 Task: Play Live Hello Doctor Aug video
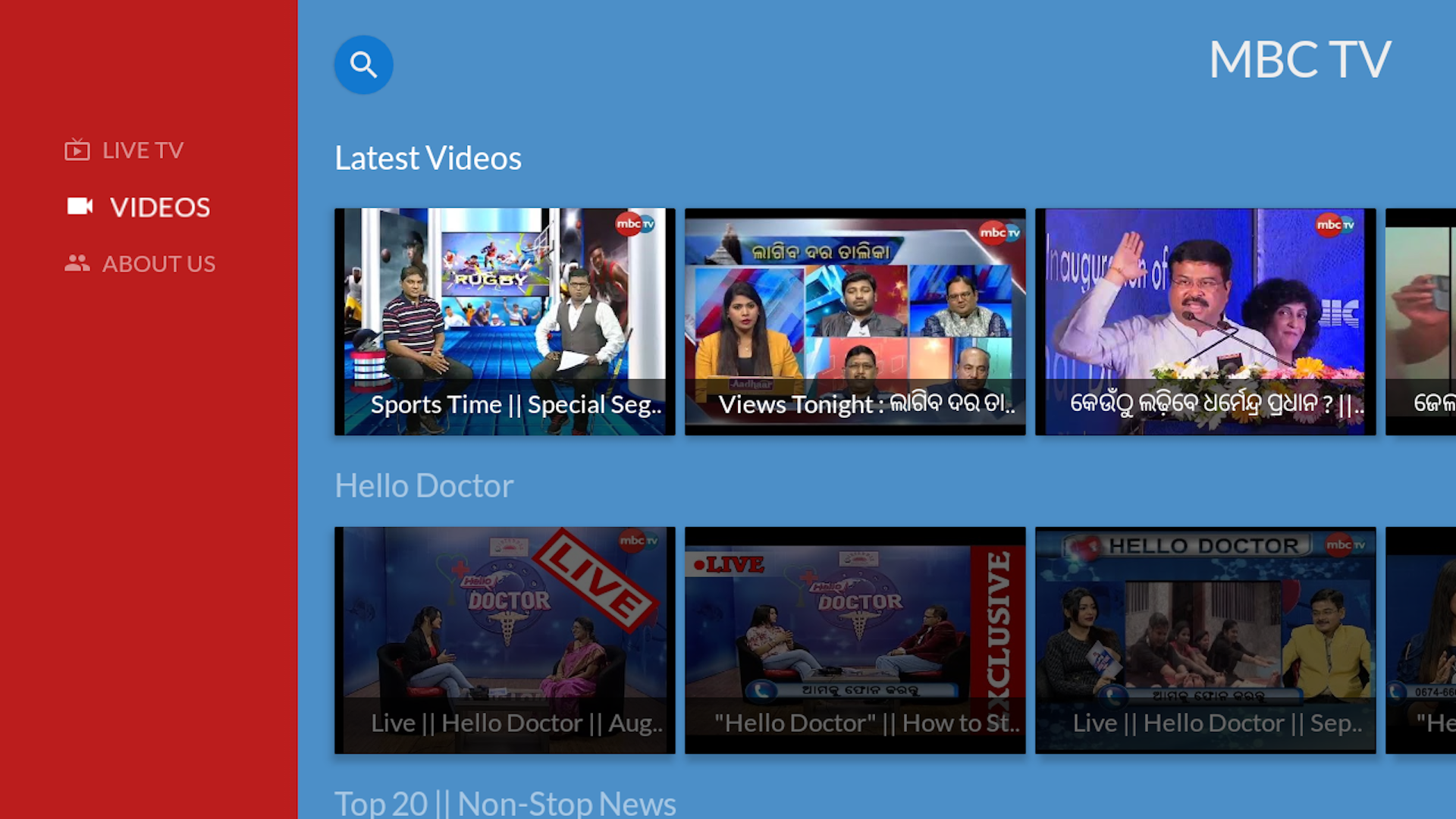tap(504, 639)
